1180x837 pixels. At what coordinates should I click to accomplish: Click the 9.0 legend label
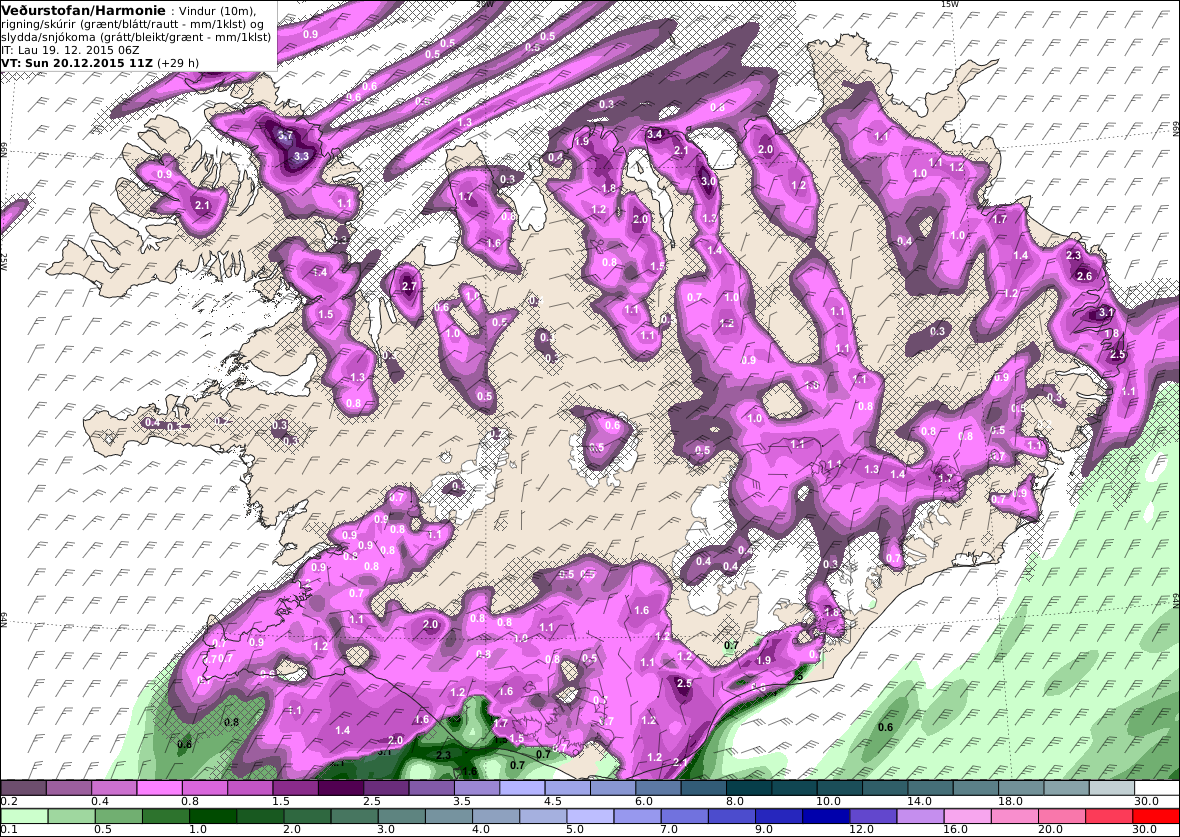(765, 829)
